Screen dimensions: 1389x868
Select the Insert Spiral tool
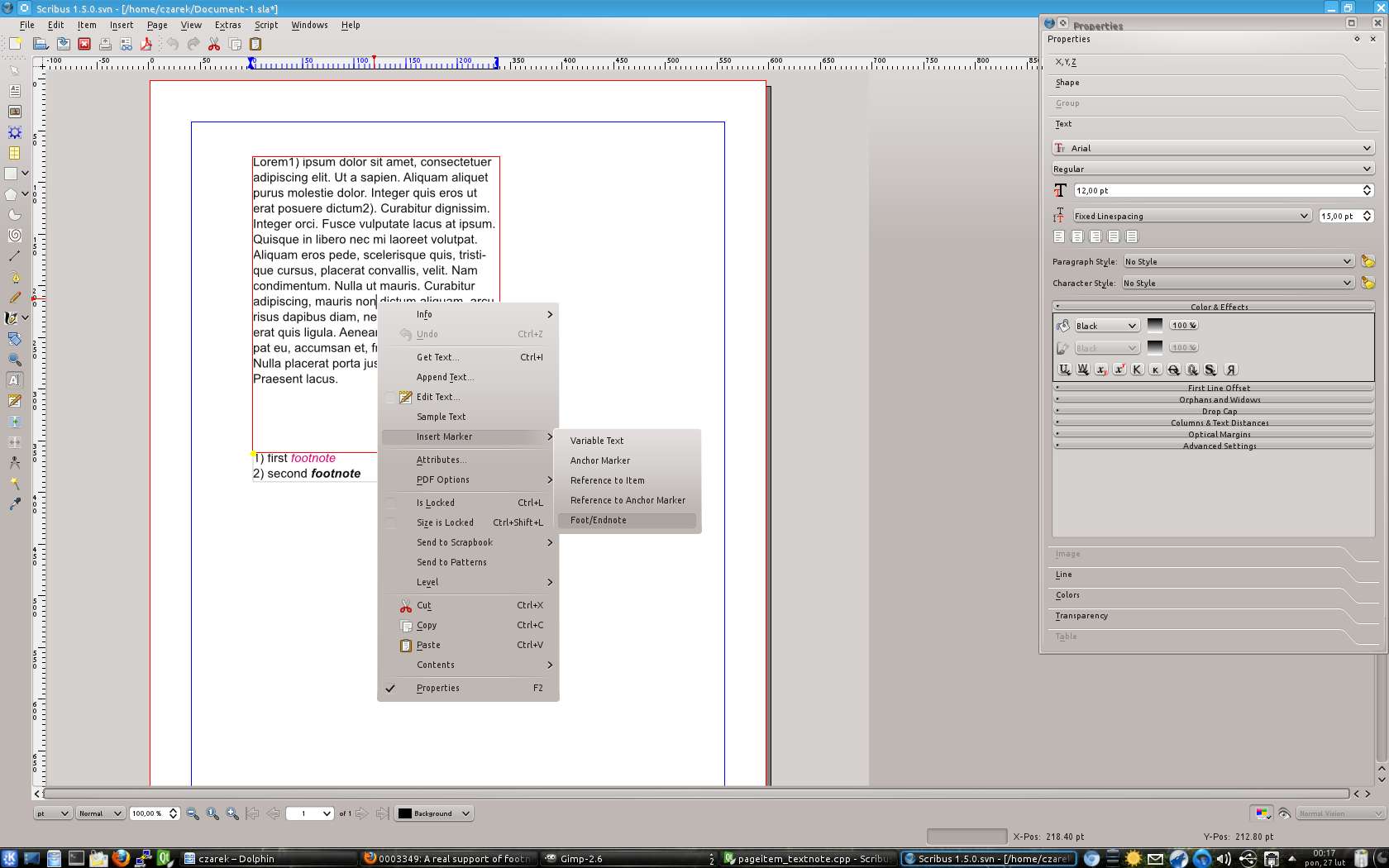coord(14,236)
